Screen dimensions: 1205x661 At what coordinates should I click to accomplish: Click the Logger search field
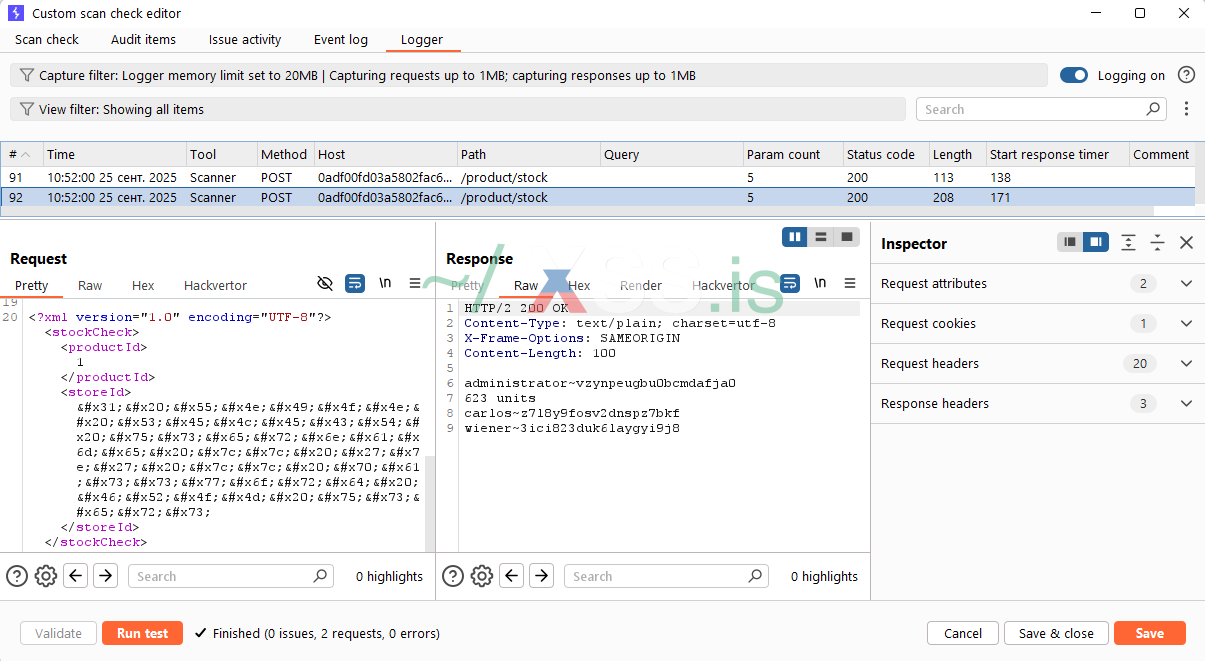(x=1041, y=109)
